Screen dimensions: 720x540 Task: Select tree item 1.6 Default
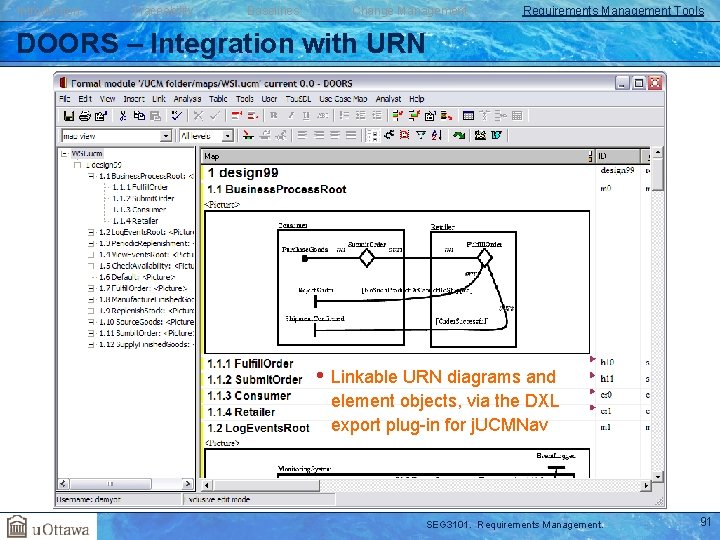[x=137, y=277]
